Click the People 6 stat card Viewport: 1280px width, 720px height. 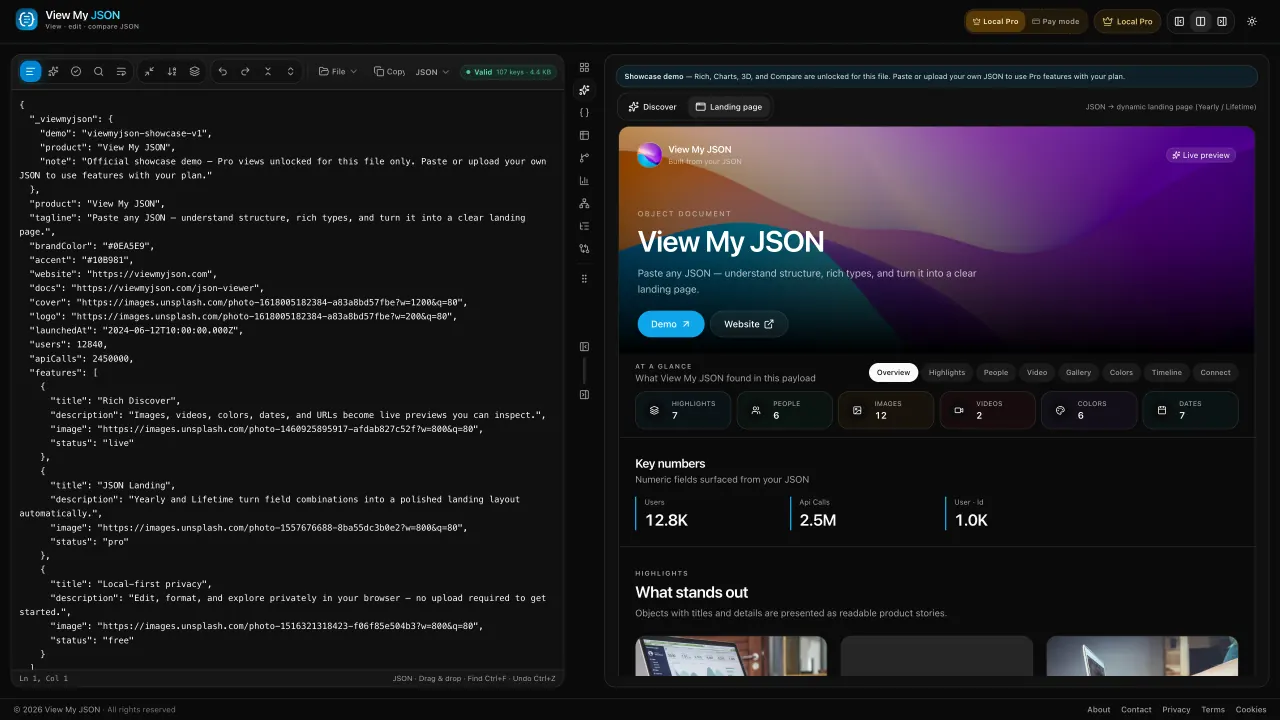coord(785,410)
